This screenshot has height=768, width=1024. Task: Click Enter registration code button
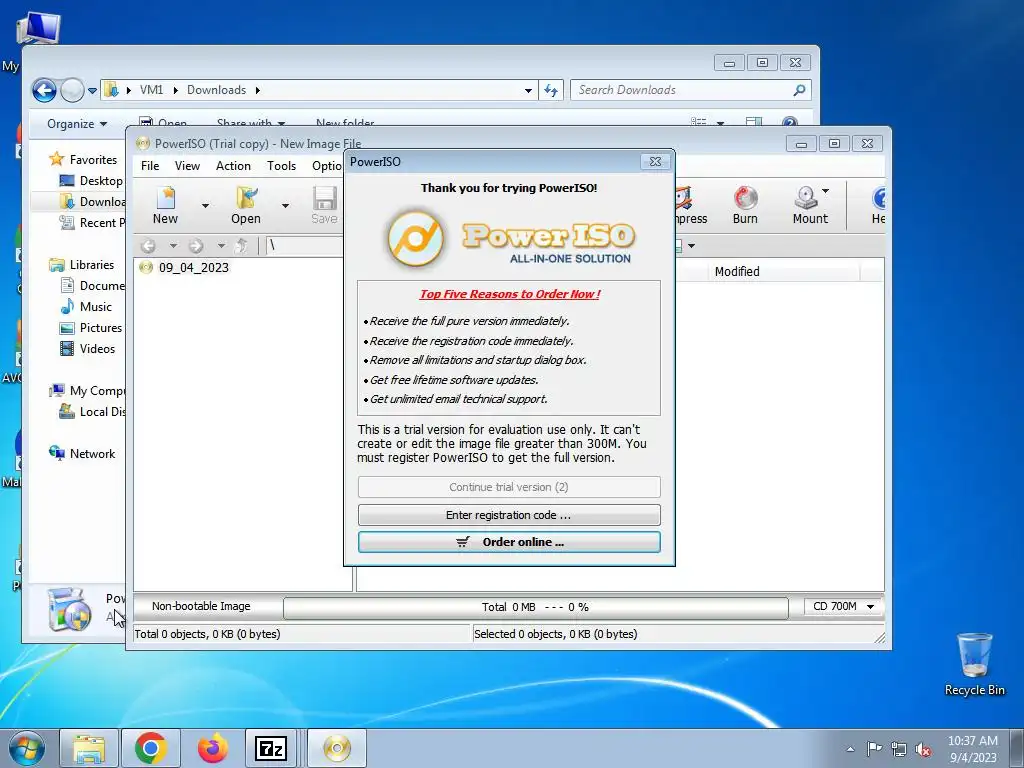509,515
